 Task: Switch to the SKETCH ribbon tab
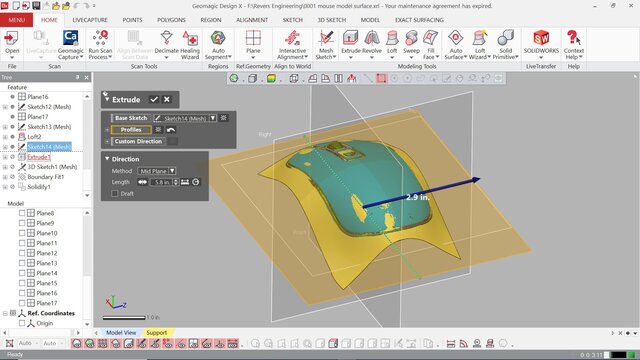[293, 20]
